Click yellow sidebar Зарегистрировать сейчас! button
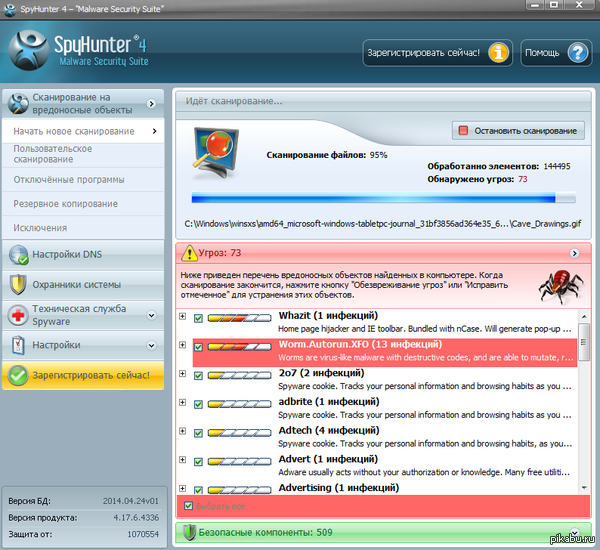 pyautogui.click(x=83, y=375)
